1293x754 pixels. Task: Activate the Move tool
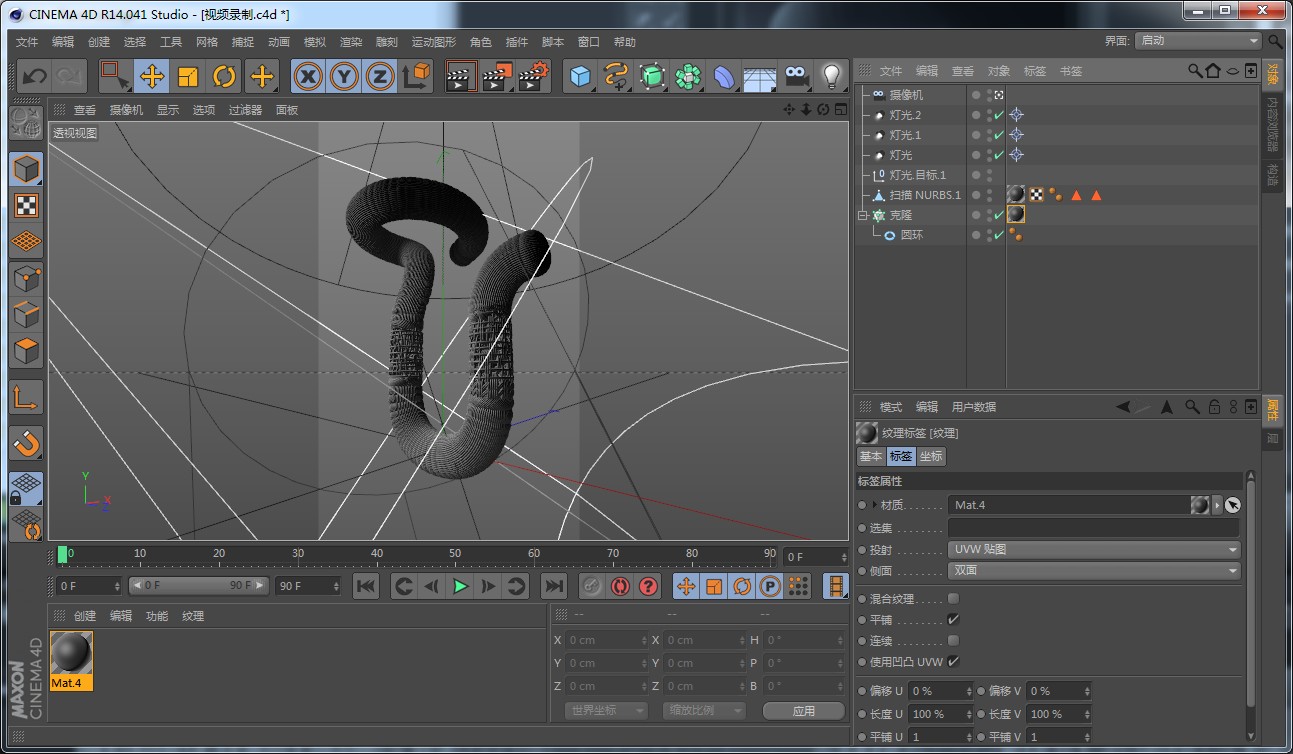click(152, 76)
